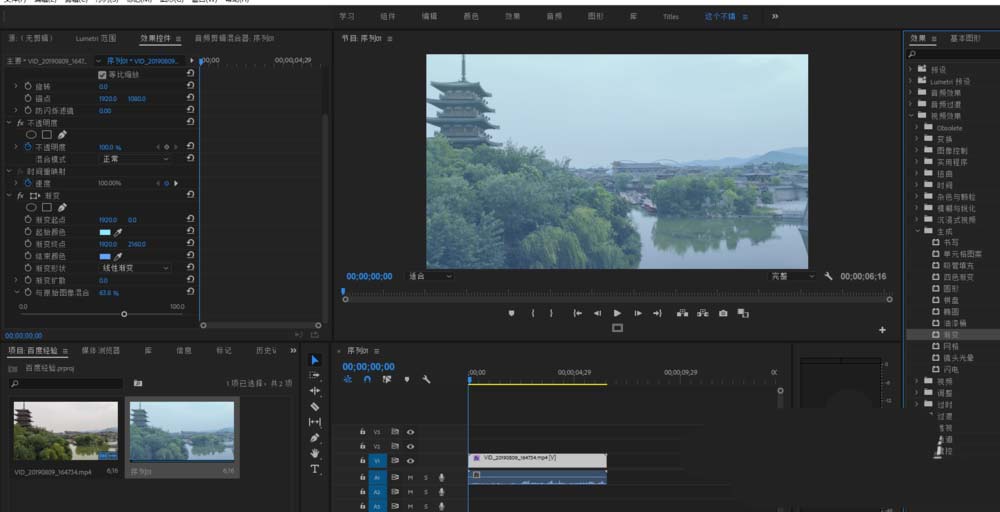Viewport: 1000px width, 512px height.
Task: Switch to the 颜色 workspace tab
Action: point(471,16)
